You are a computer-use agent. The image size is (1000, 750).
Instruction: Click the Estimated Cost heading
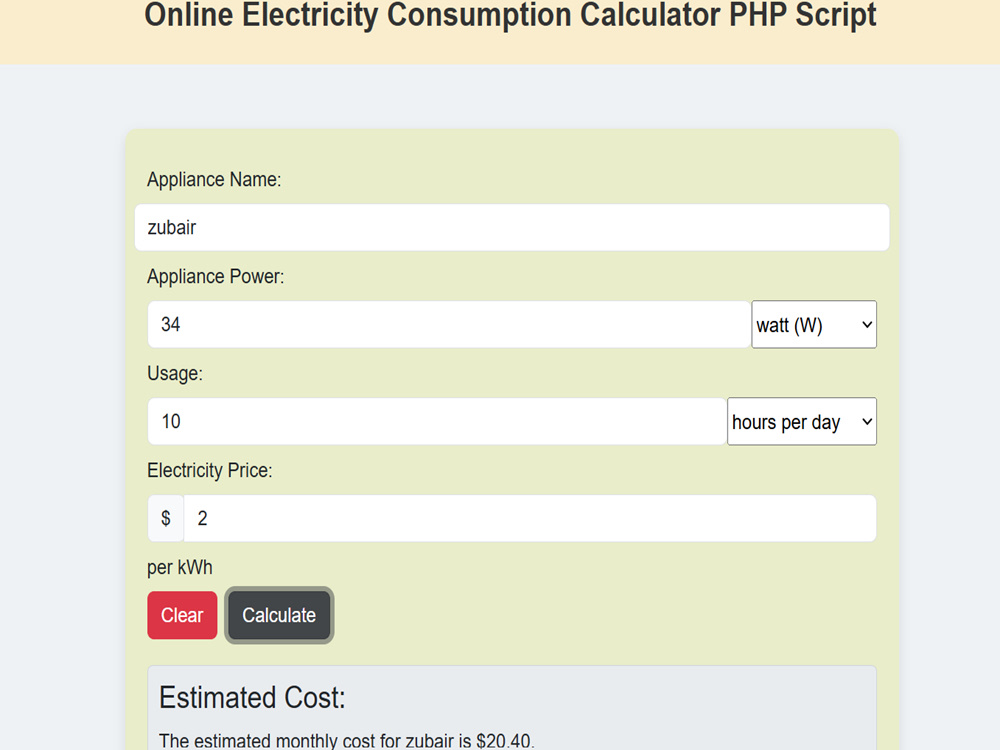pos(252,698)
